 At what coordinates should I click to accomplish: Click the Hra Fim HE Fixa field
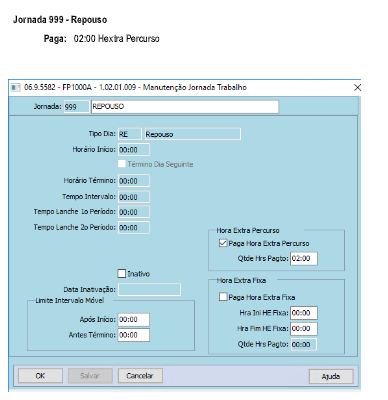pyautogui.click(x=304, y=328)
